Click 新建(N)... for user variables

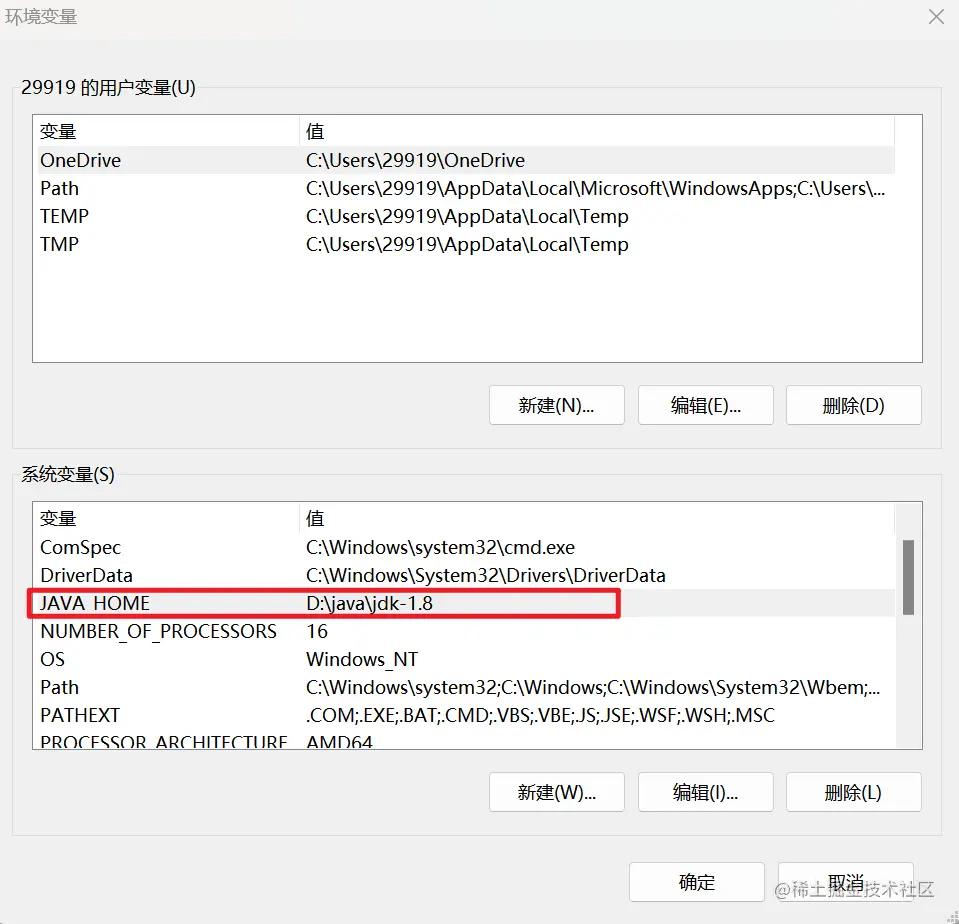[x=557, y=405]
